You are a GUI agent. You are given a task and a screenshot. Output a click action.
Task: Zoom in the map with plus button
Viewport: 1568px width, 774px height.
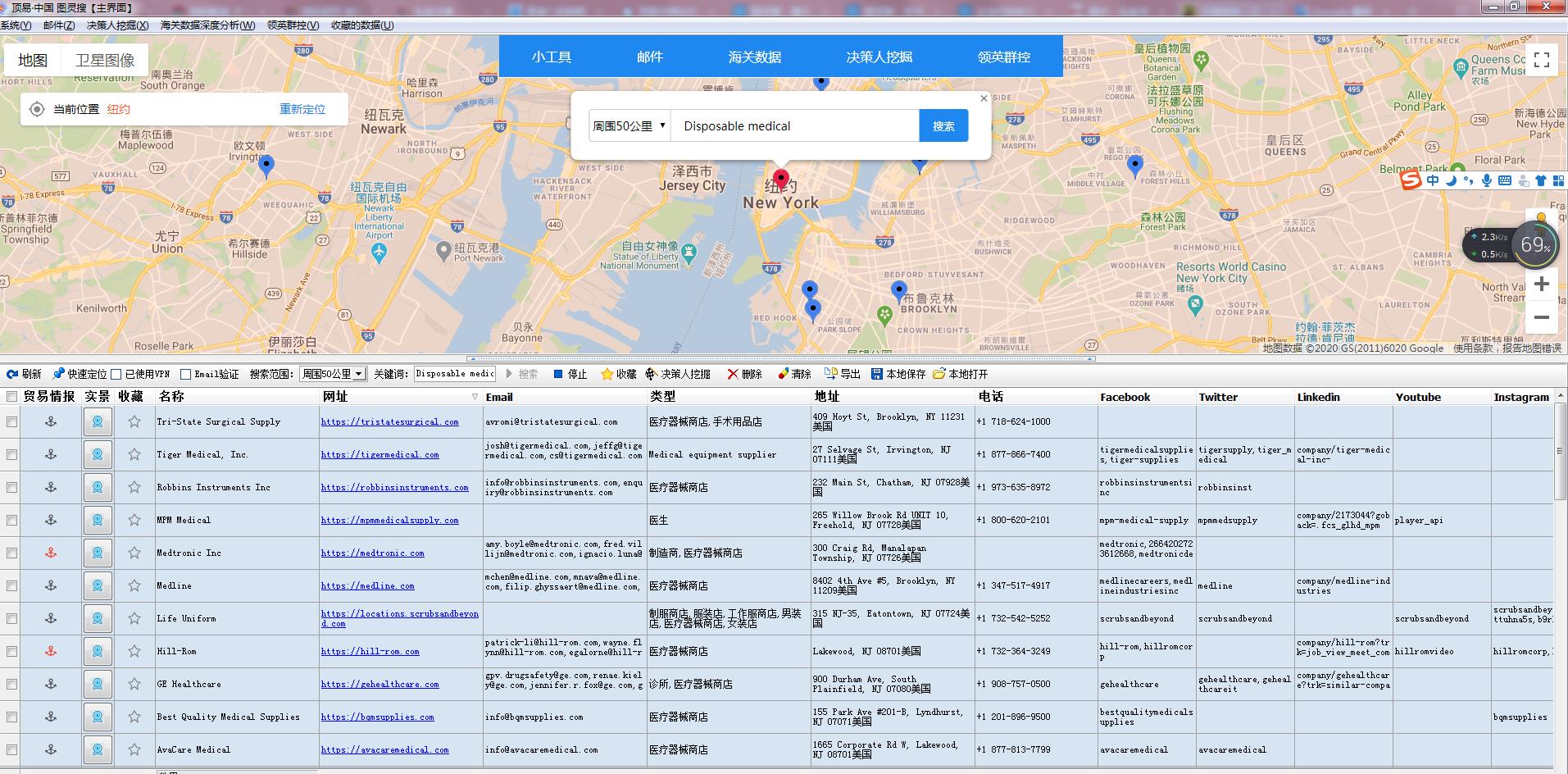(1541, 284)
